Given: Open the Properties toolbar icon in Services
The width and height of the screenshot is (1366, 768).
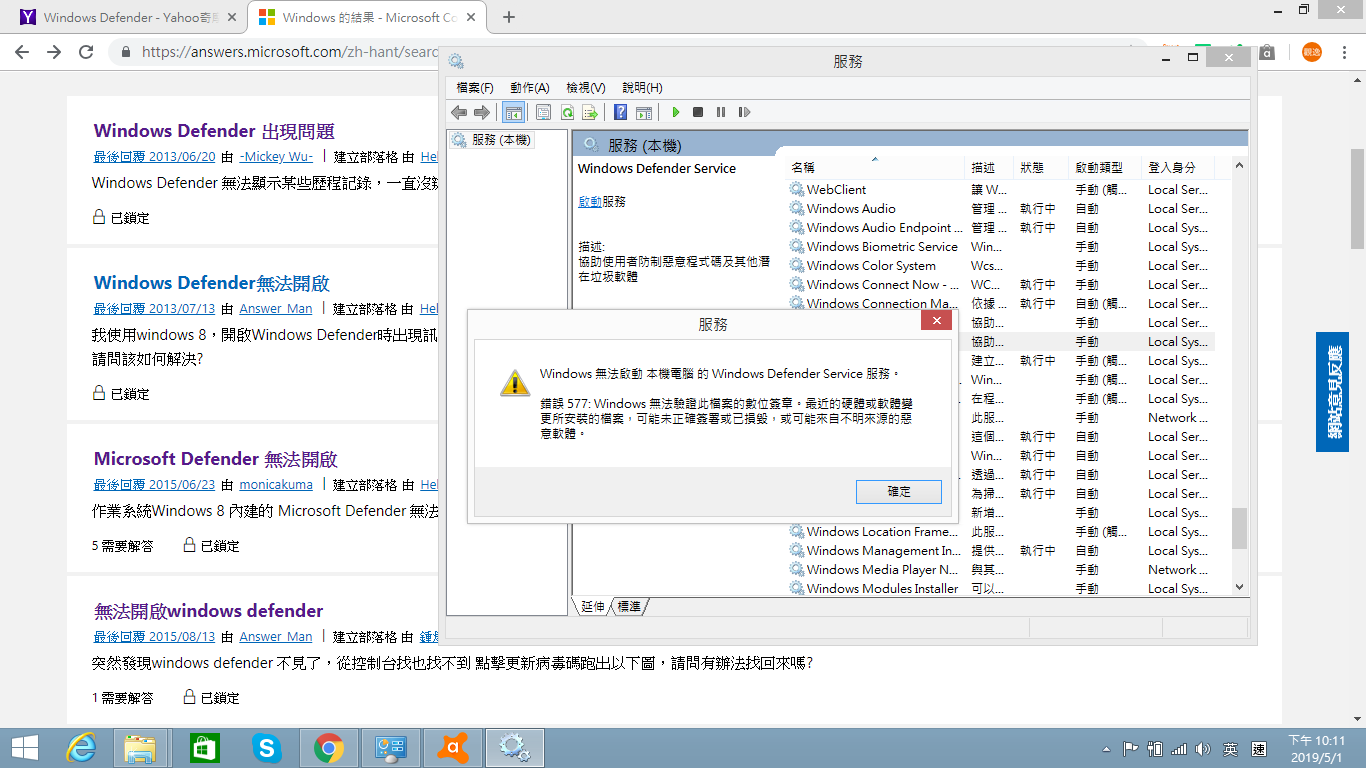Looking at the screenshot, I should coord(543,113).
